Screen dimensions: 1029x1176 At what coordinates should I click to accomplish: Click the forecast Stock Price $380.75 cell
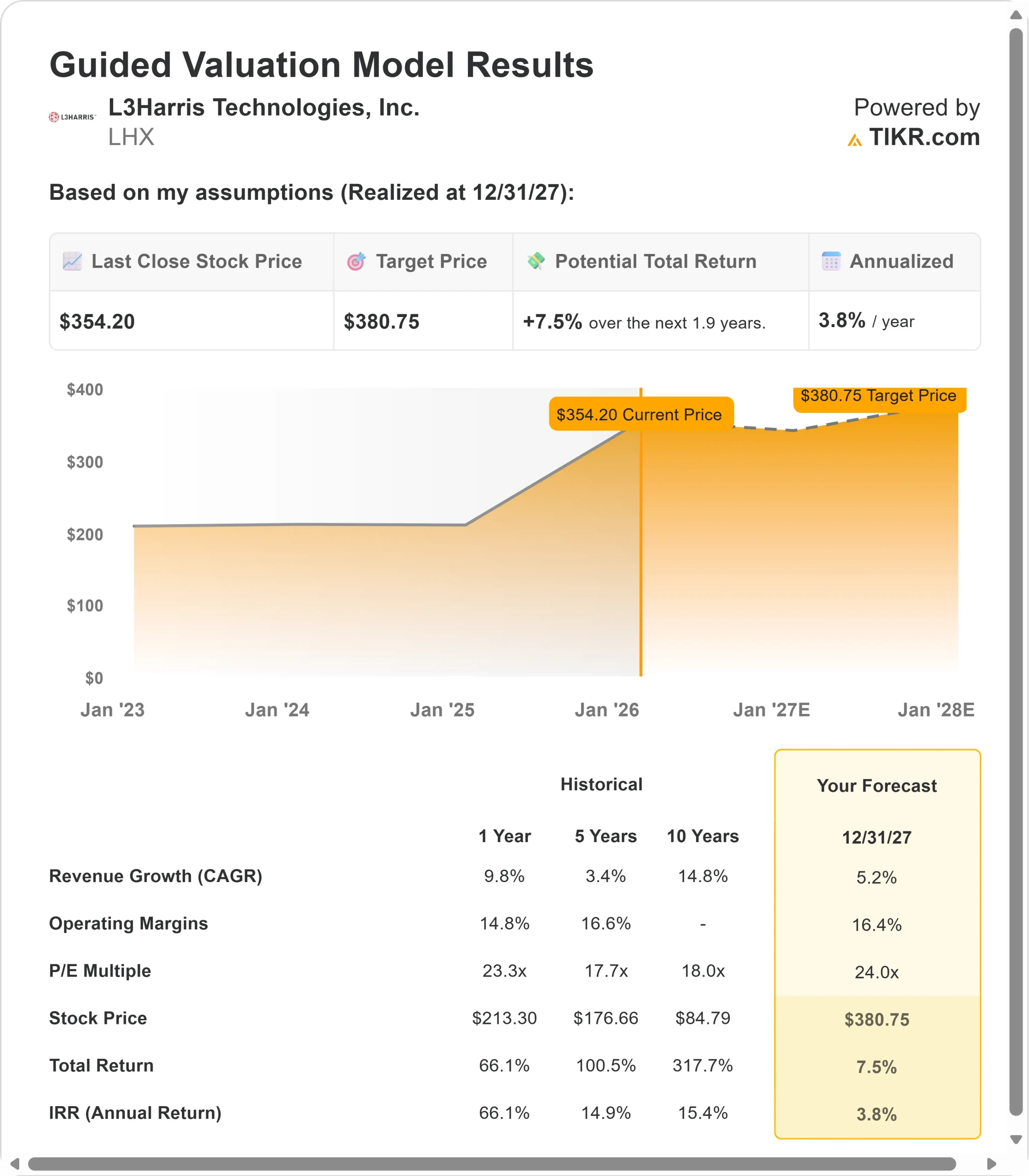pyautogui.click(x=876, y=1019)
